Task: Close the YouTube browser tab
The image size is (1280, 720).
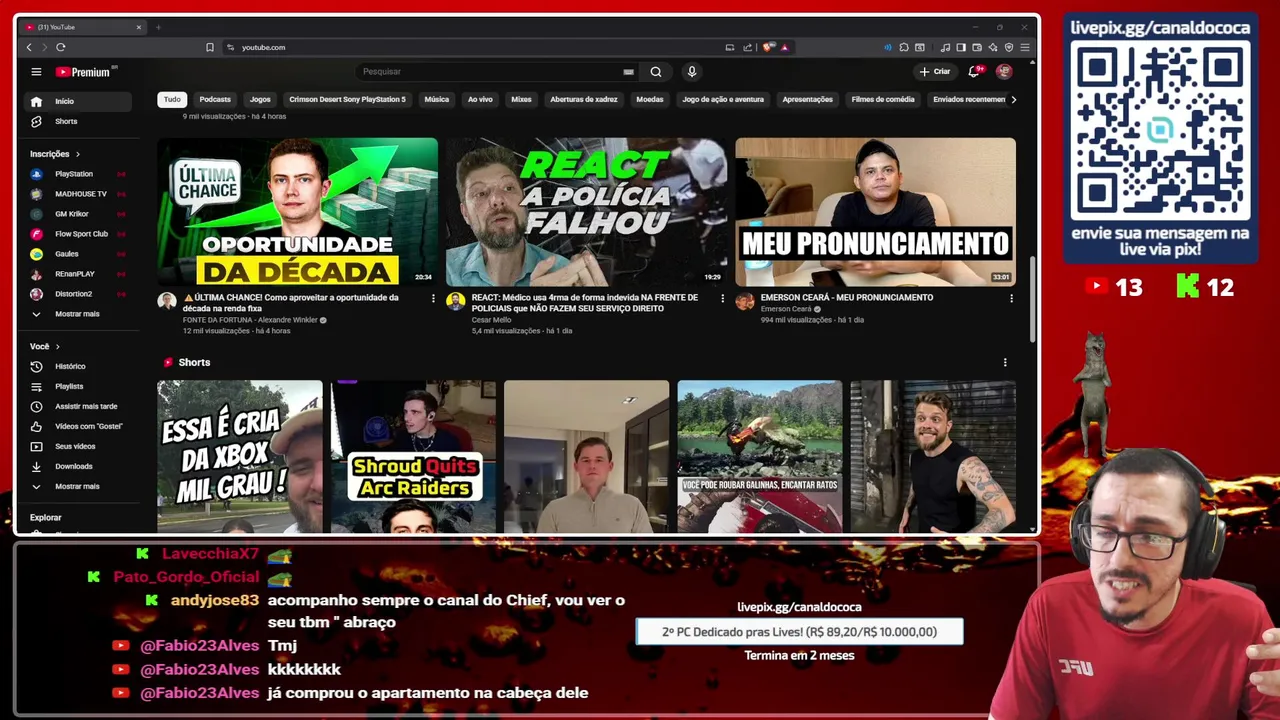Action: coord(139,27)
